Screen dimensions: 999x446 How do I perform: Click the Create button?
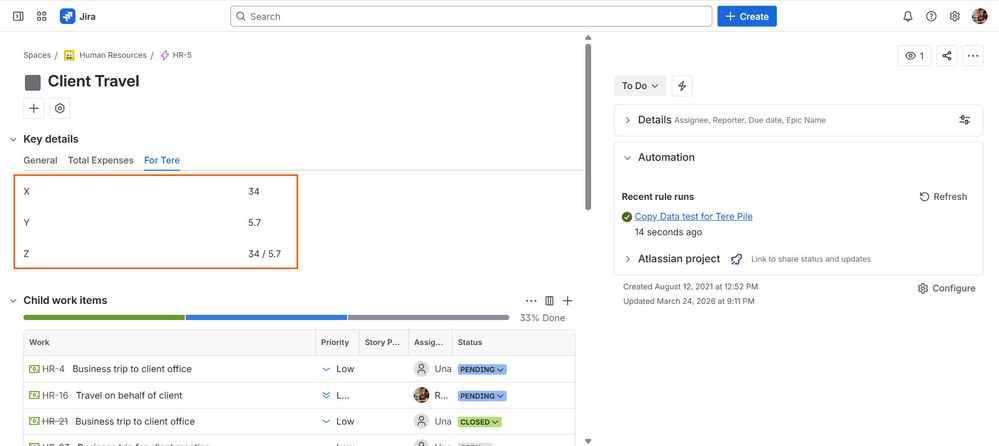click(747, 17)
